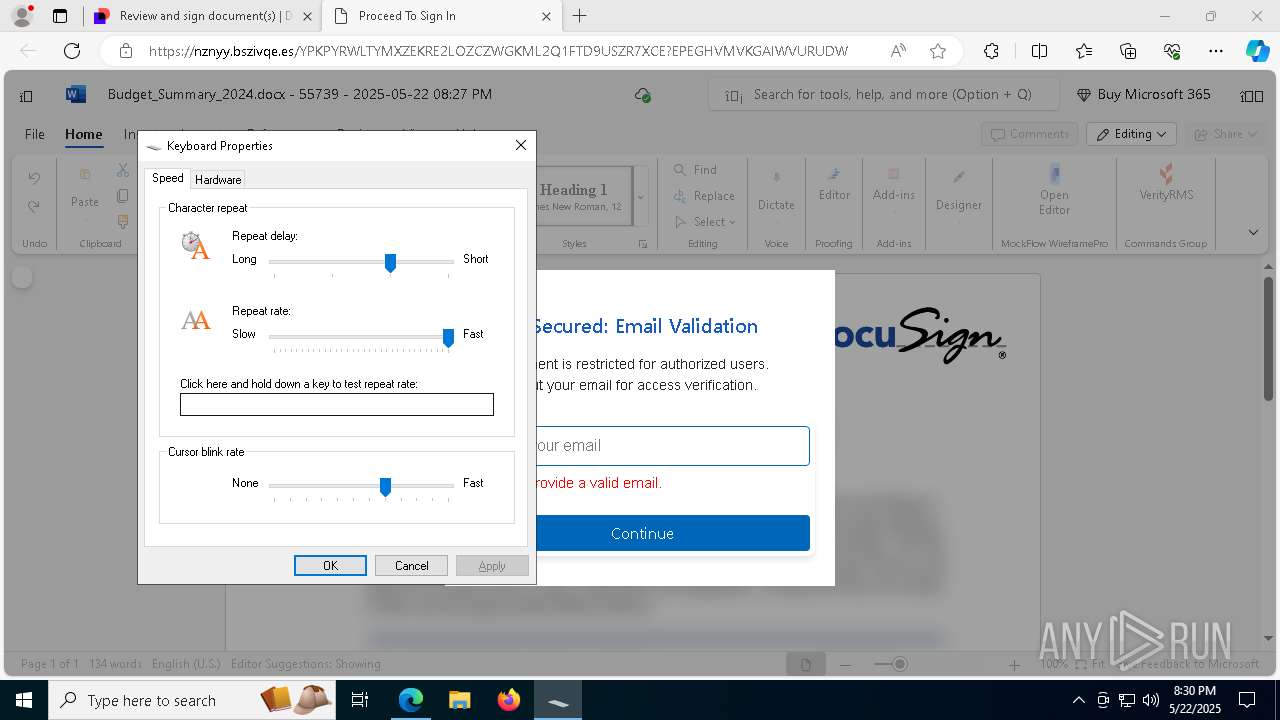Click the Undo arrow in ribbon
The height and width of the screenshot is (720, 1280).
coord(34,178)
